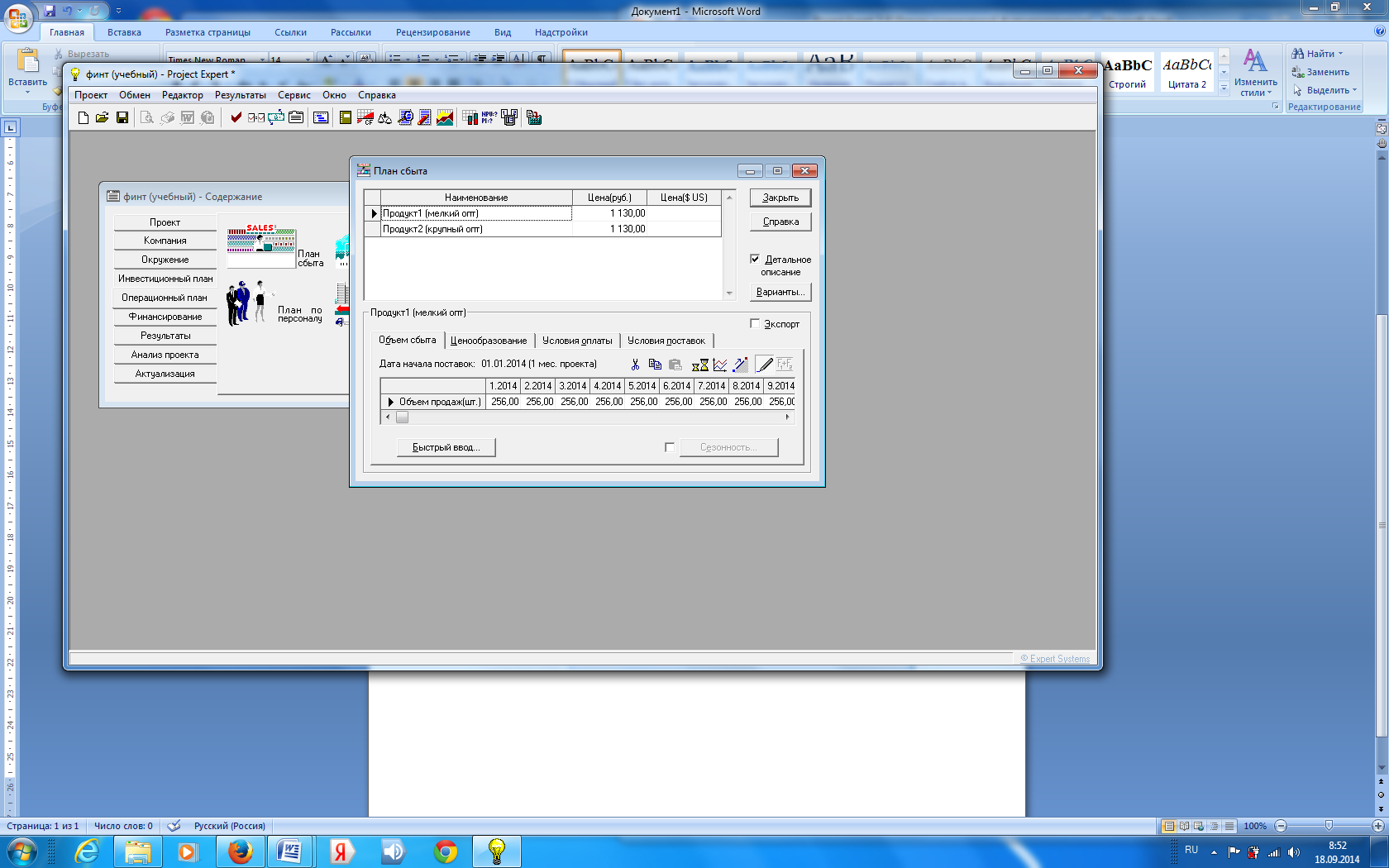Click the document with magnifier toolbar icon
The image size is (1389, 868).
405,118
